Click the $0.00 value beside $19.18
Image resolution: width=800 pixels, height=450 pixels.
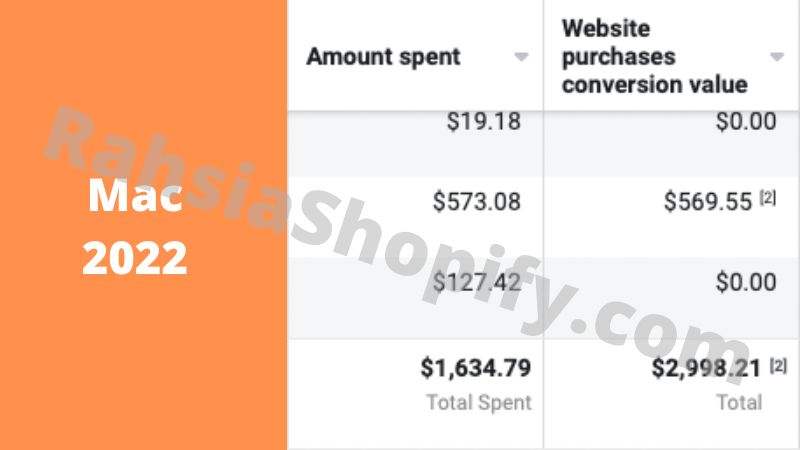tap(746, 121)
